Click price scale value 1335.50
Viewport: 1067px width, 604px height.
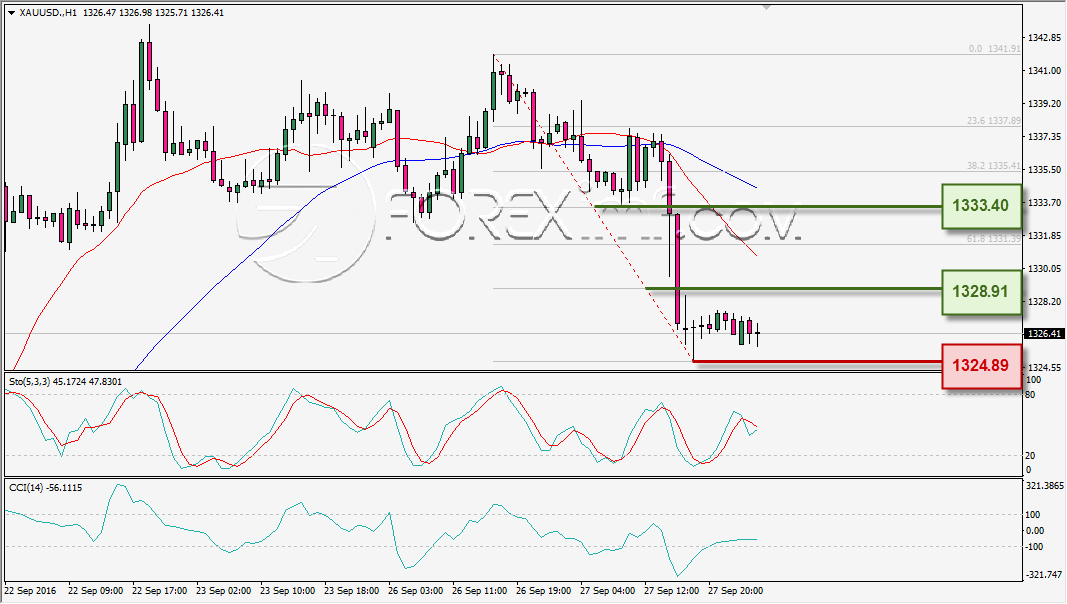pos(1045,169)
